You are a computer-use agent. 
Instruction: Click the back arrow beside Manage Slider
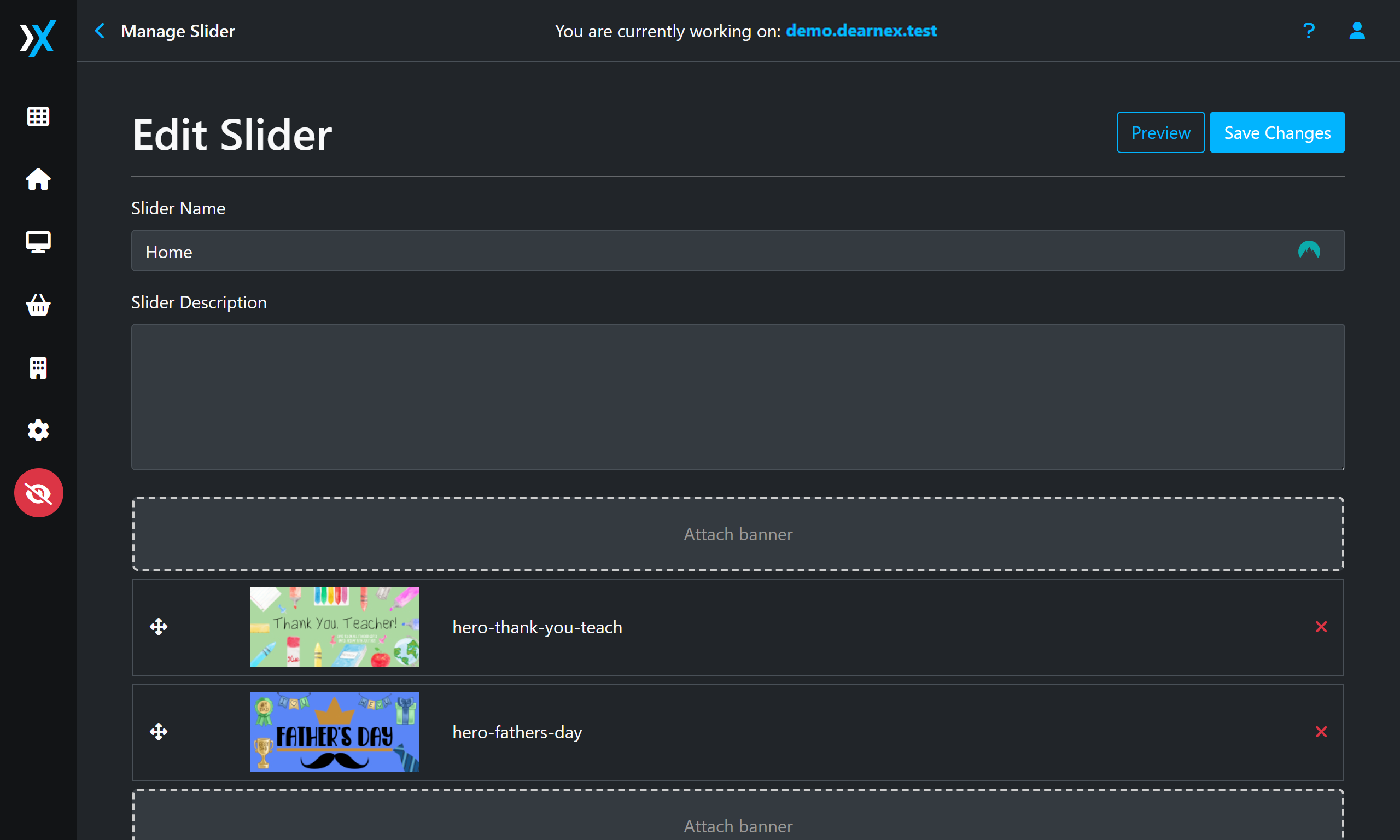(100, 31)
